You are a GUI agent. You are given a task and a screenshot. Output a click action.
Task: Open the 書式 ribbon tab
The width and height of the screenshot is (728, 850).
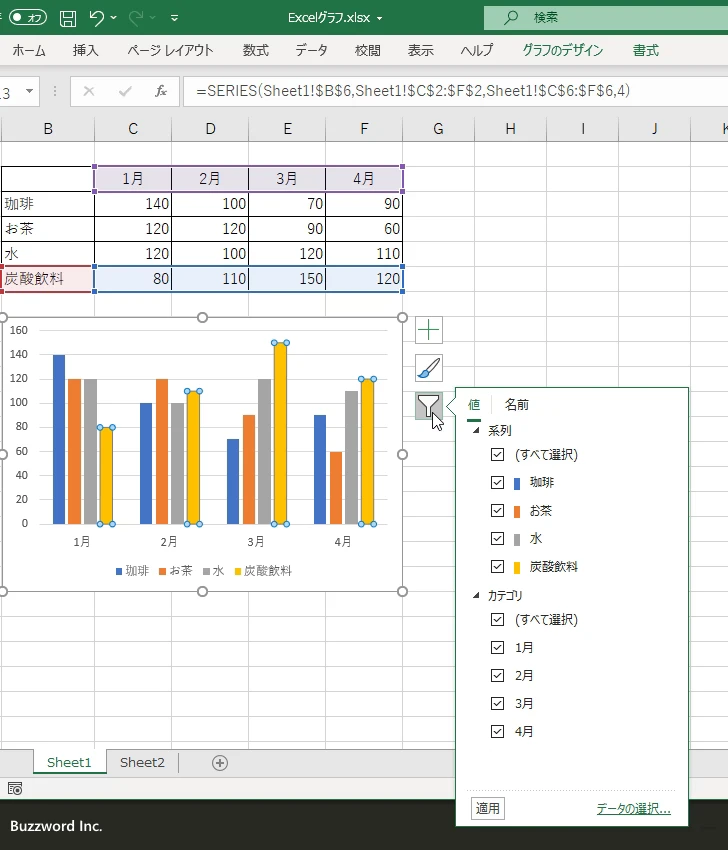coord(646,50)
